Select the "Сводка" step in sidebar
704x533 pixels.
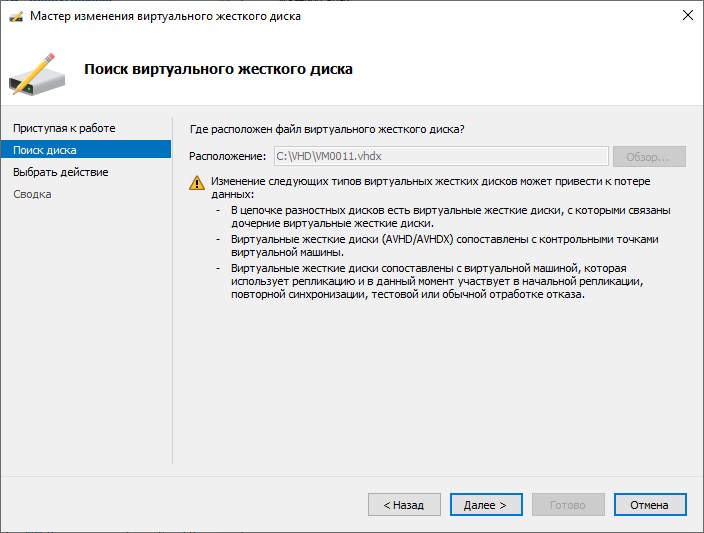(32, 194)
